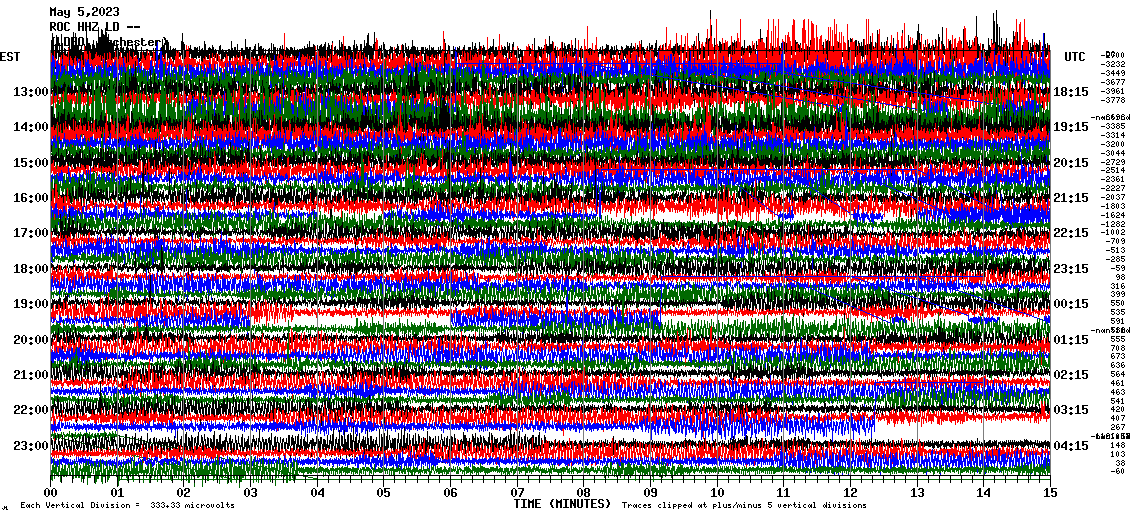Select minute 15 on the time axis

[x=1049, y=492]
